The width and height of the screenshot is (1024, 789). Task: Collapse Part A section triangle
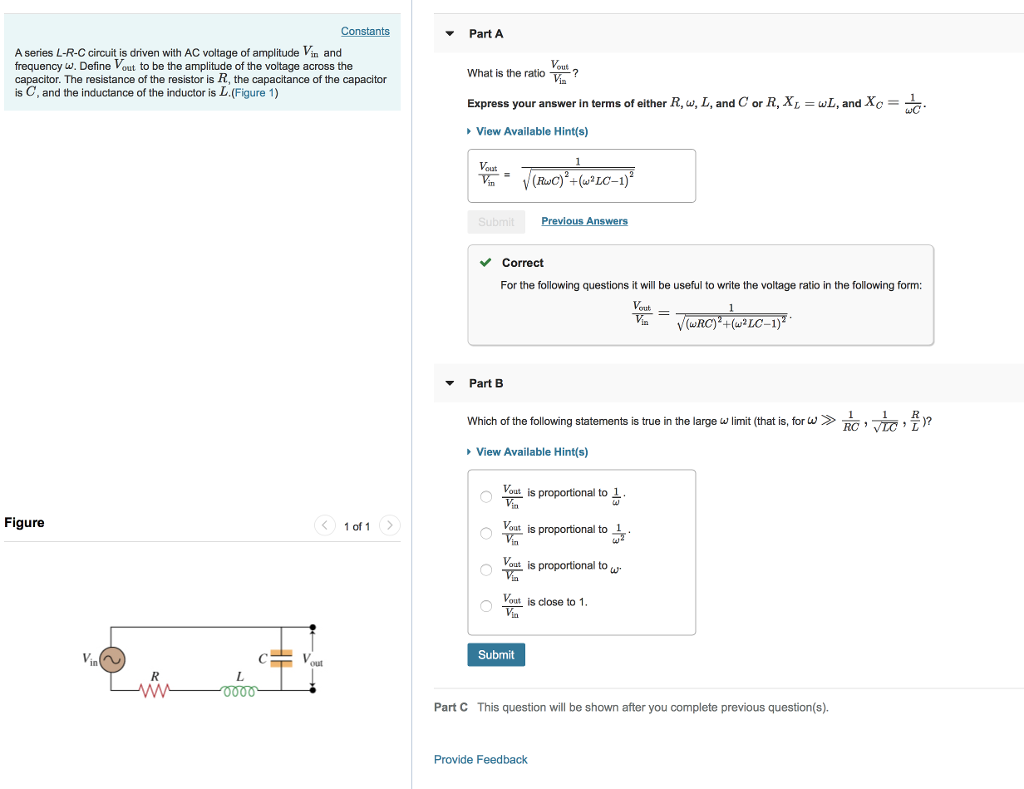tap(450, 34)
